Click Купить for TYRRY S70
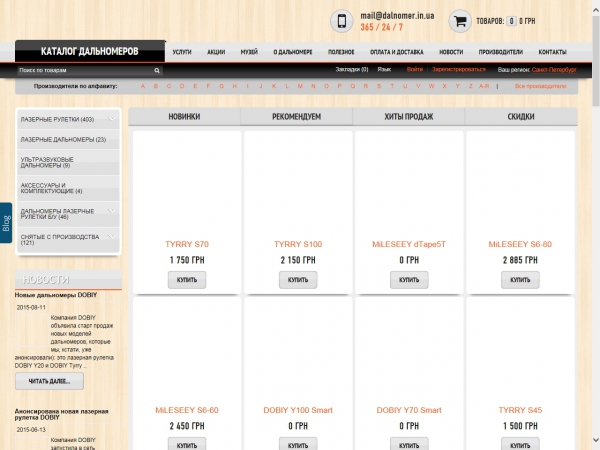Screen dimensions: 600x450 click(x=187, y=280)
